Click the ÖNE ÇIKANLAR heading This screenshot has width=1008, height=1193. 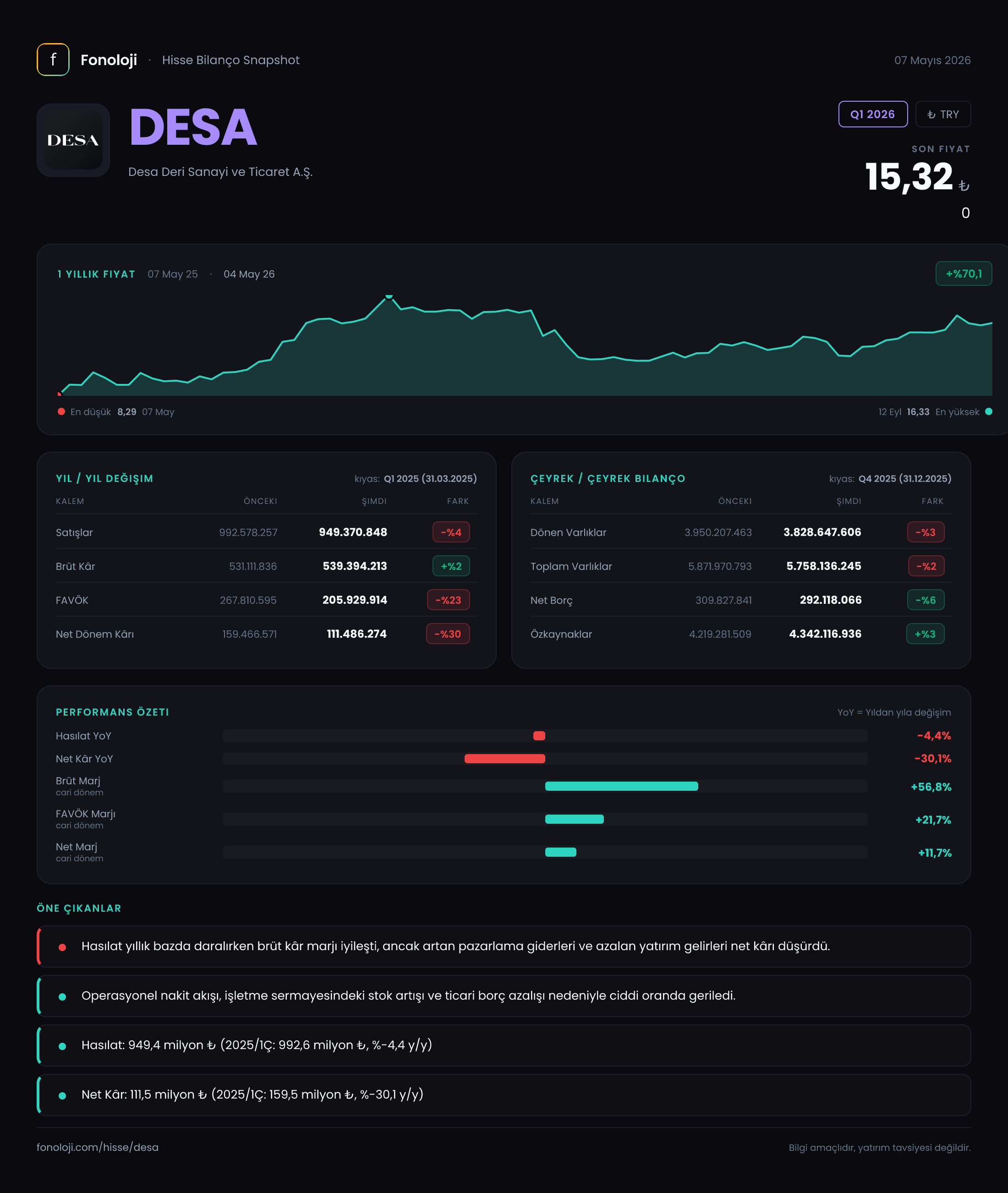(x=79, y=908)
